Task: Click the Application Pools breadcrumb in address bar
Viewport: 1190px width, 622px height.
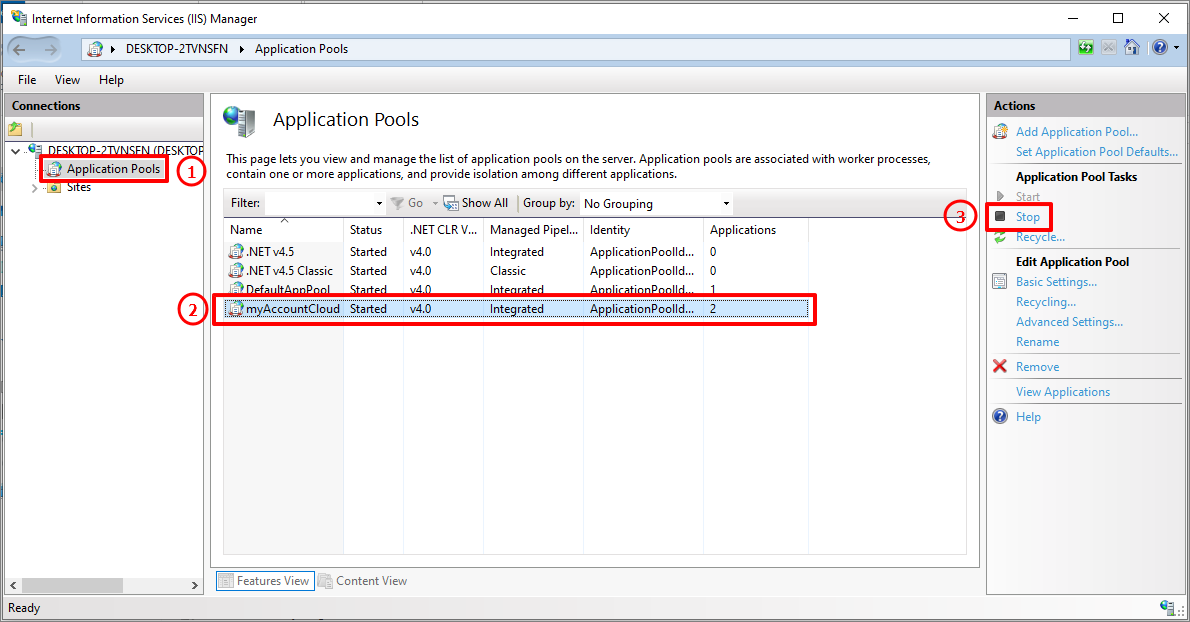Action: coord(301,49)
